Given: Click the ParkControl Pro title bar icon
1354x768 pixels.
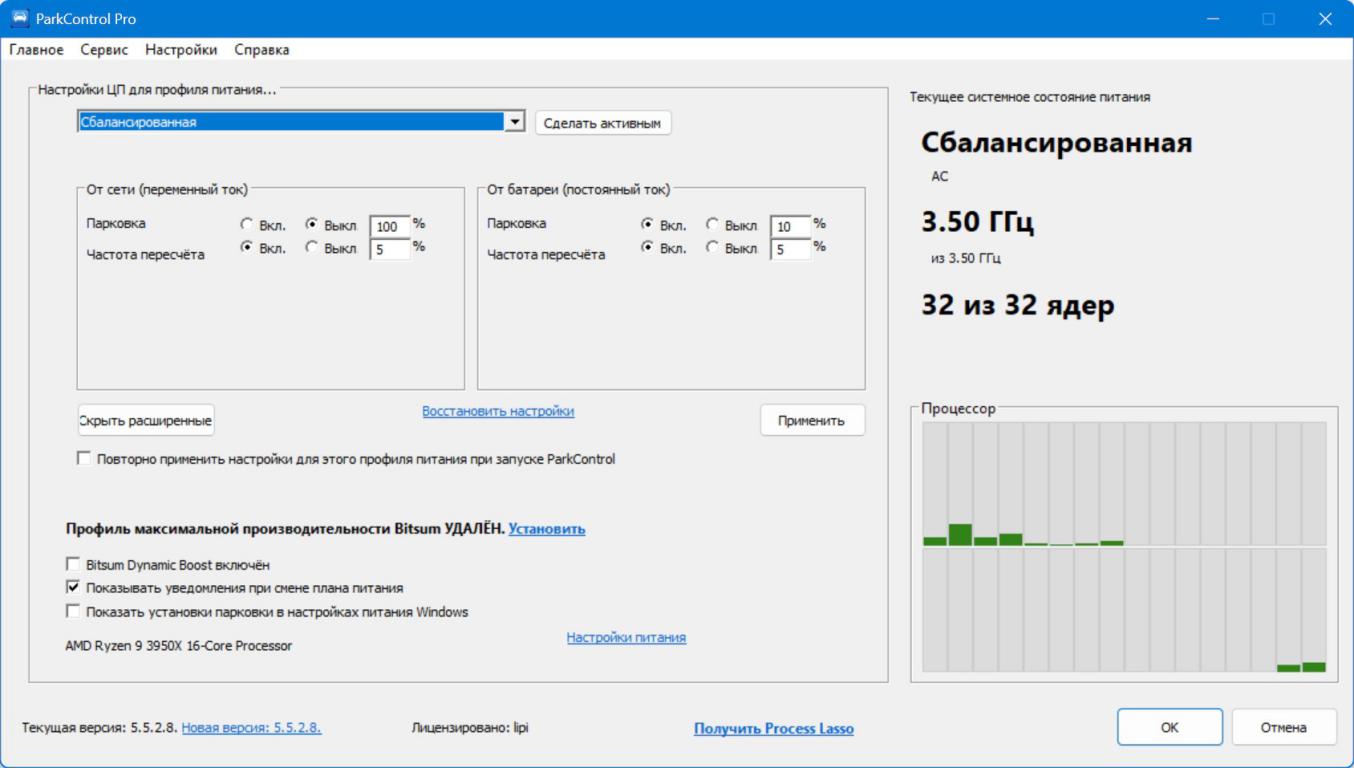Looking at the screenshot, I should (20, 19).
